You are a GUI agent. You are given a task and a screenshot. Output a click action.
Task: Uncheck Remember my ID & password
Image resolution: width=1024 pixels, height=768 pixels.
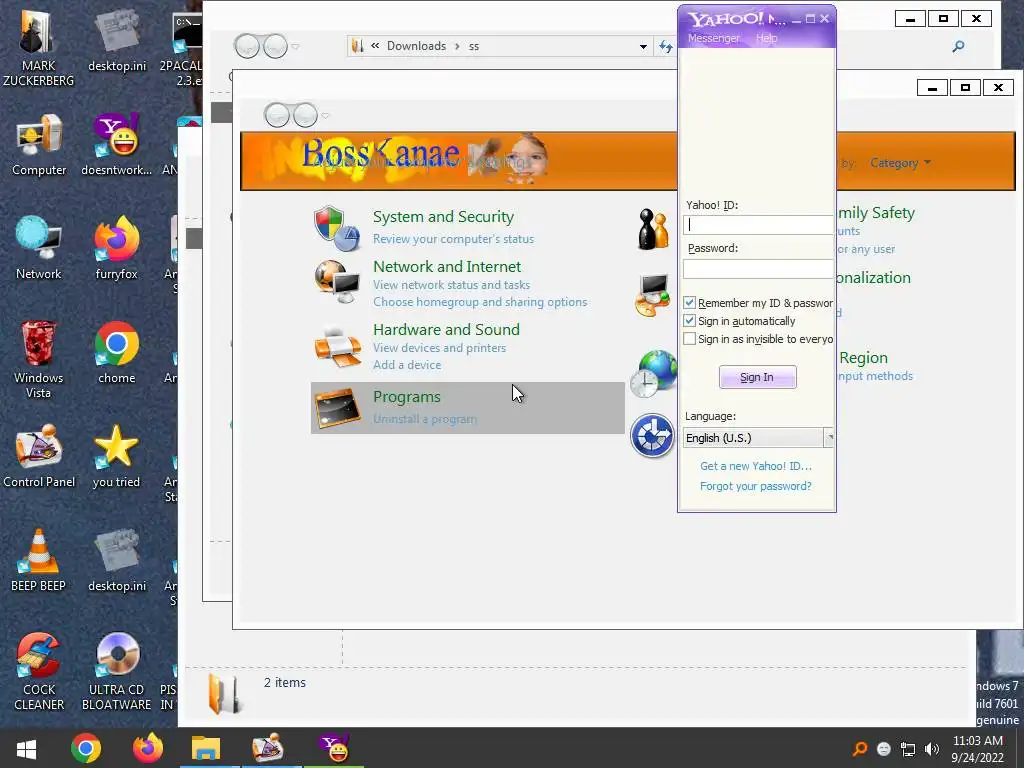point(690,302)
